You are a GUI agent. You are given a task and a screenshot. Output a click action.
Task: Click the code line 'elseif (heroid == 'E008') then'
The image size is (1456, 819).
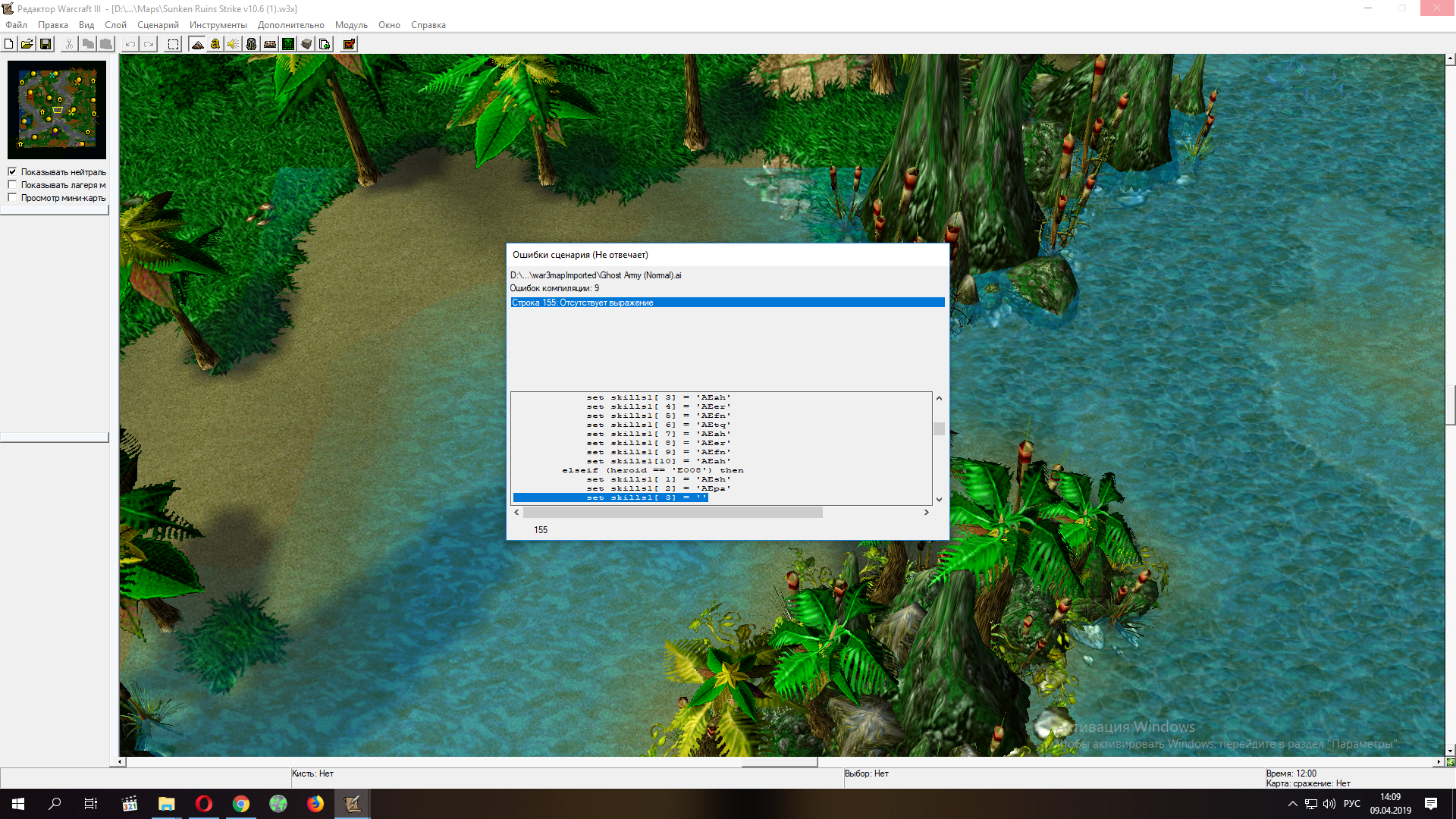pos(653,470)
